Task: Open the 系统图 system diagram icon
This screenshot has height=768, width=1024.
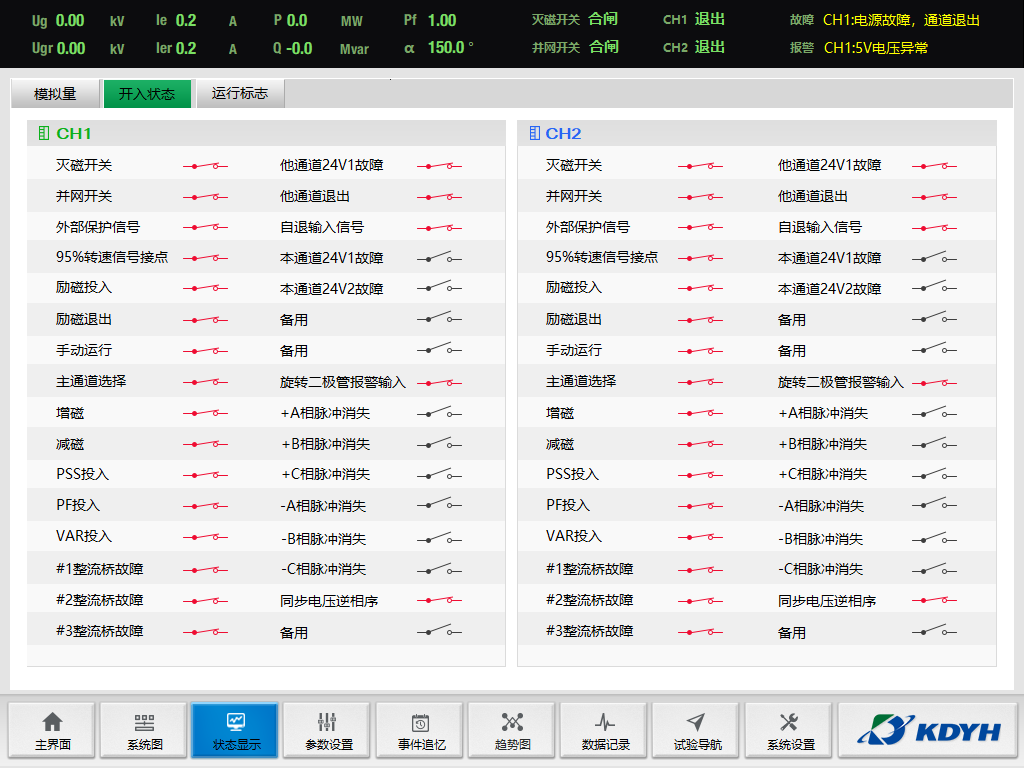Action: pyautogui.click(x=145, y=723)
